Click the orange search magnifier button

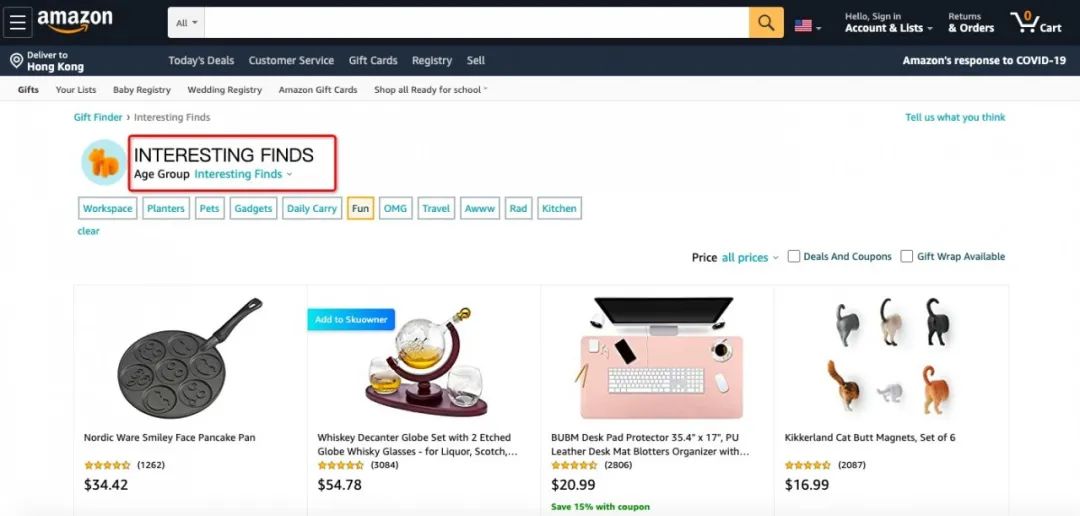pos(766,23)
